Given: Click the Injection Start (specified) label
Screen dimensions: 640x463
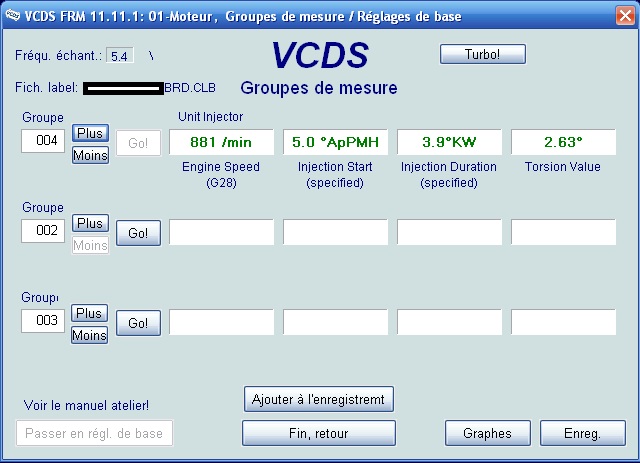Looking at the screenshot, I should (335, 174).
